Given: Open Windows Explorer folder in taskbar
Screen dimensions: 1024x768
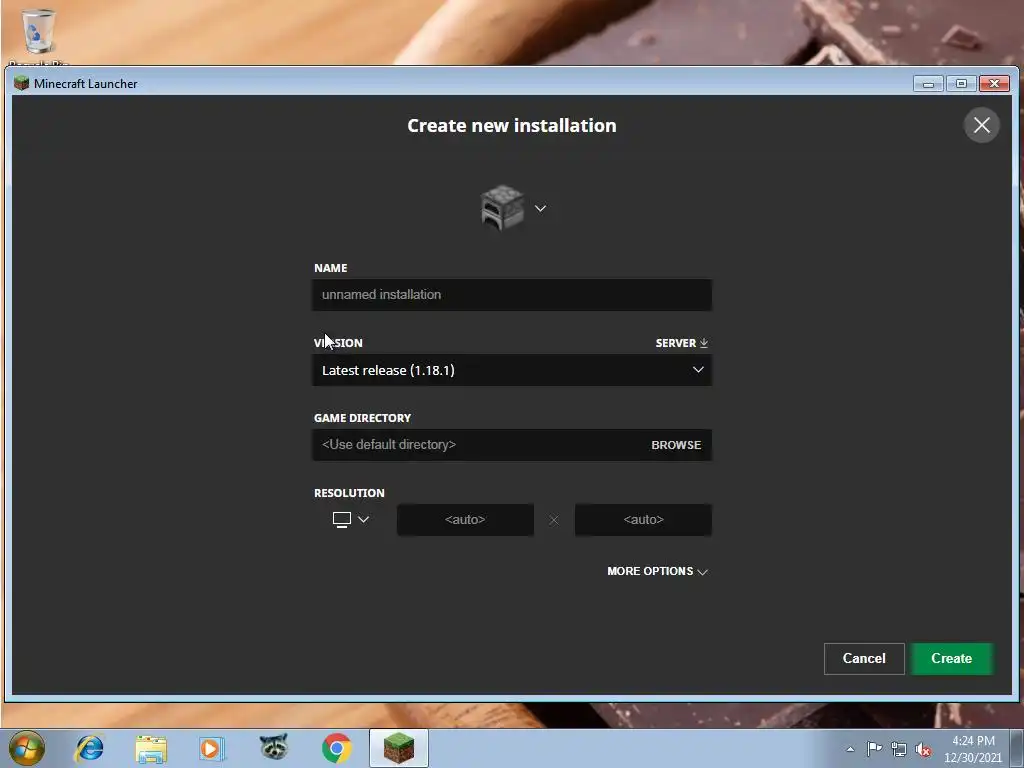Looking at the screenshot, I should point(151,749).
